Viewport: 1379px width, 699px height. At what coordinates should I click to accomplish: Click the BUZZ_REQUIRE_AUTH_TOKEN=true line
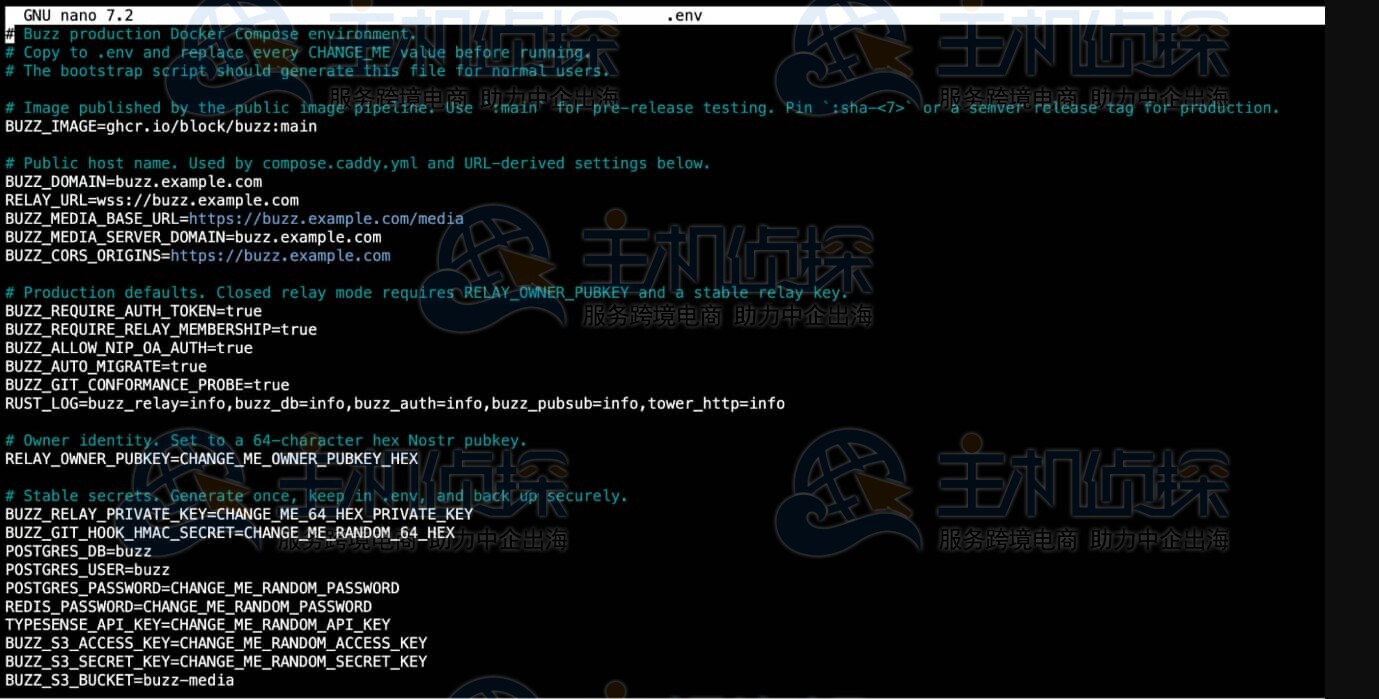coord(134,311)
